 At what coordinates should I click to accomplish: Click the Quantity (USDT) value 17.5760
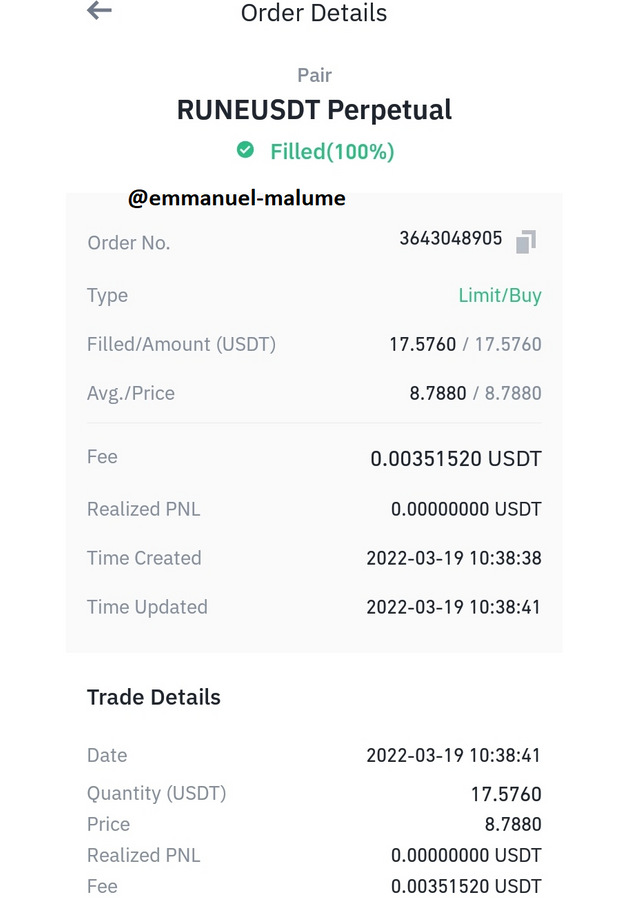coord(506,794)
